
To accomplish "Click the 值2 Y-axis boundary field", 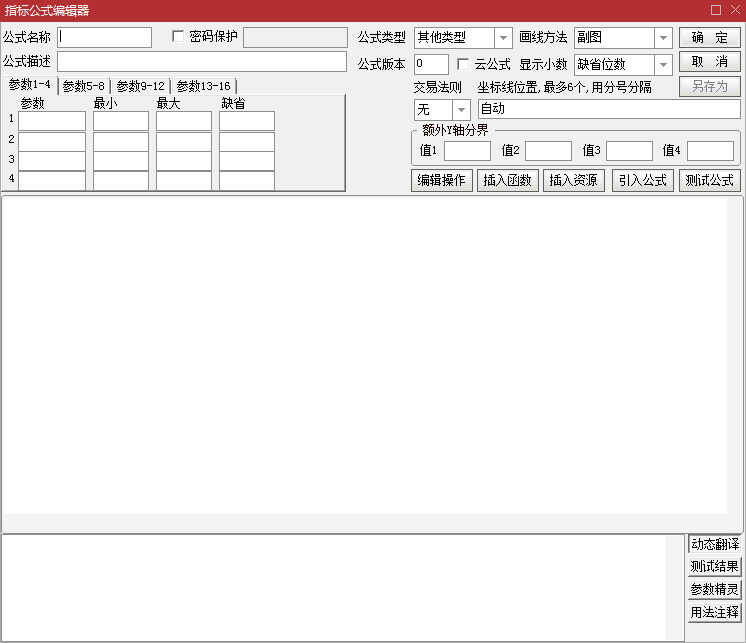I will tap(548, 151).
